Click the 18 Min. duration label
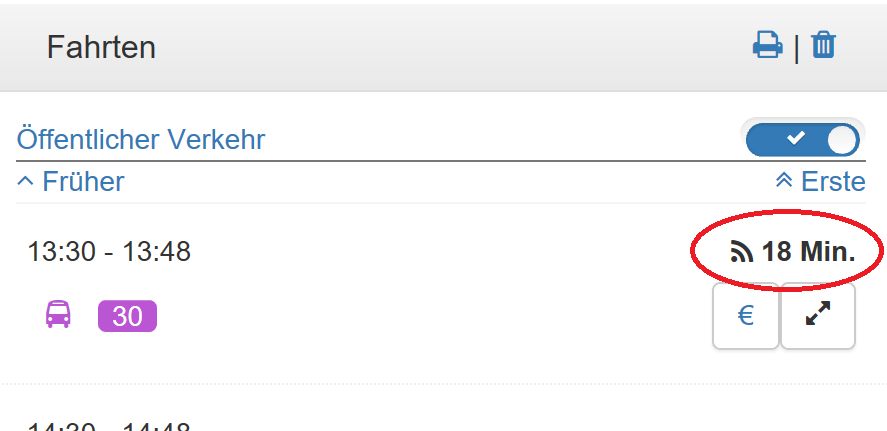887x431 pixels. pyautogui.click(x=808, y=252)
